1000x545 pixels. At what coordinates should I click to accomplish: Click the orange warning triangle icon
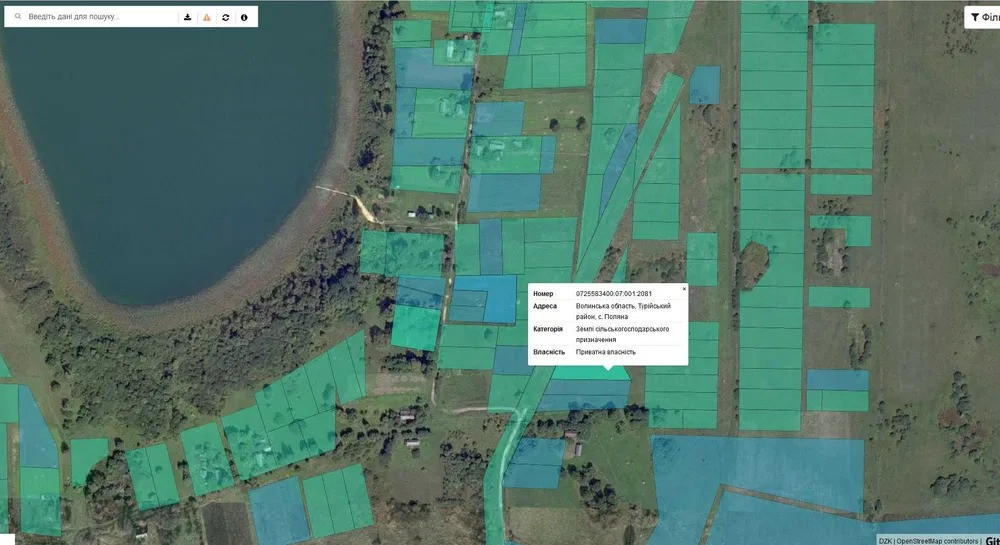tap(207, 17)
